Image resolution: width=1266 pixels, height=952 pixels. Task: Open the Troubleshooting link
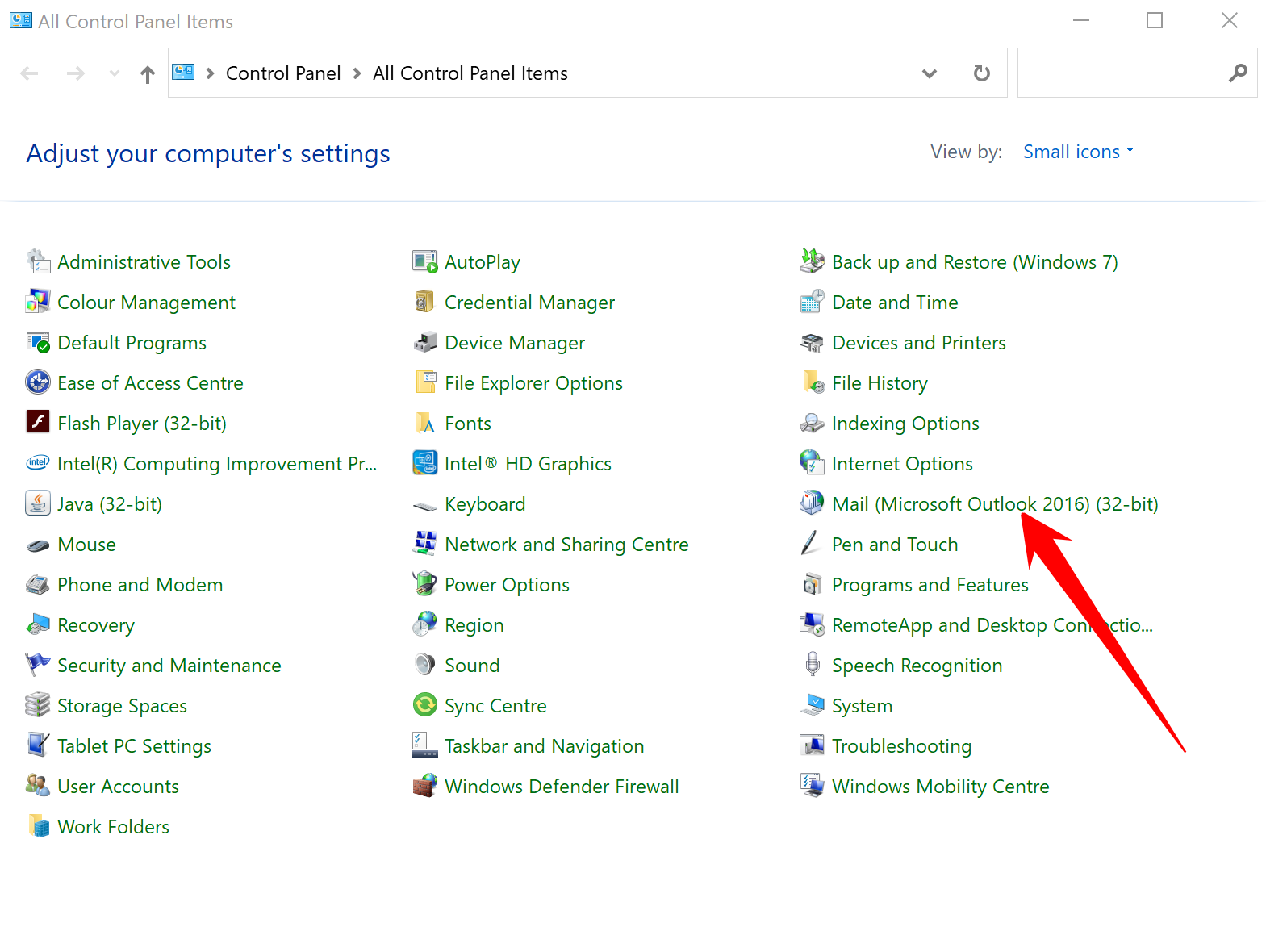902,746
